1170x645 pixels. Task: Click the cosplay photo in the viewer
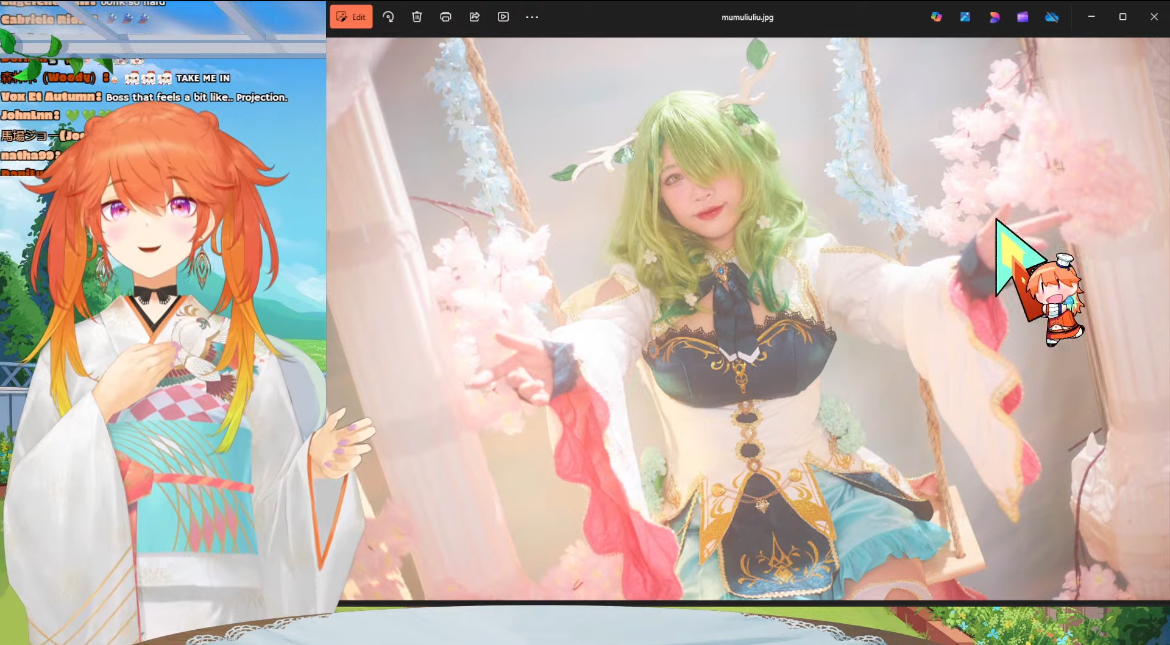tap(748, 319)
